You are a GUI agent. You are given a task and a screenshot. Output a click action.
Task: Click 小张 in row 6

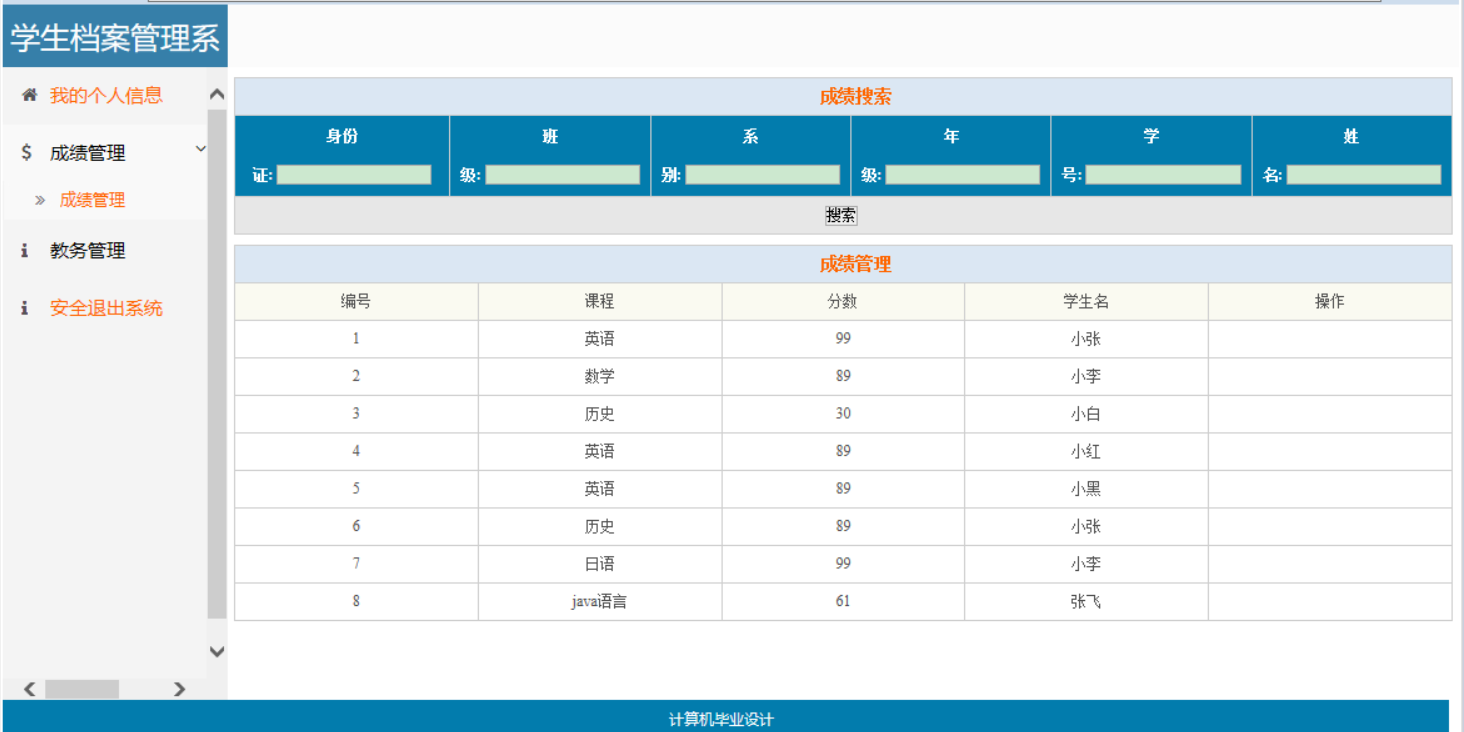(1086, 526)
